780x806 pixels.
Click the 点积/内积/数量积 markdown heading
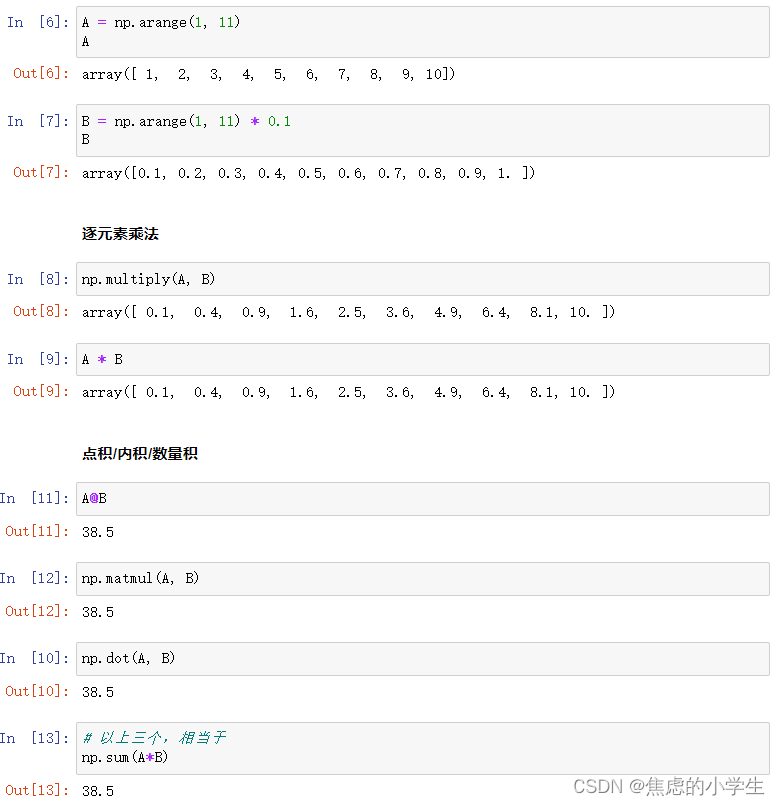click(x=140, y=454)
